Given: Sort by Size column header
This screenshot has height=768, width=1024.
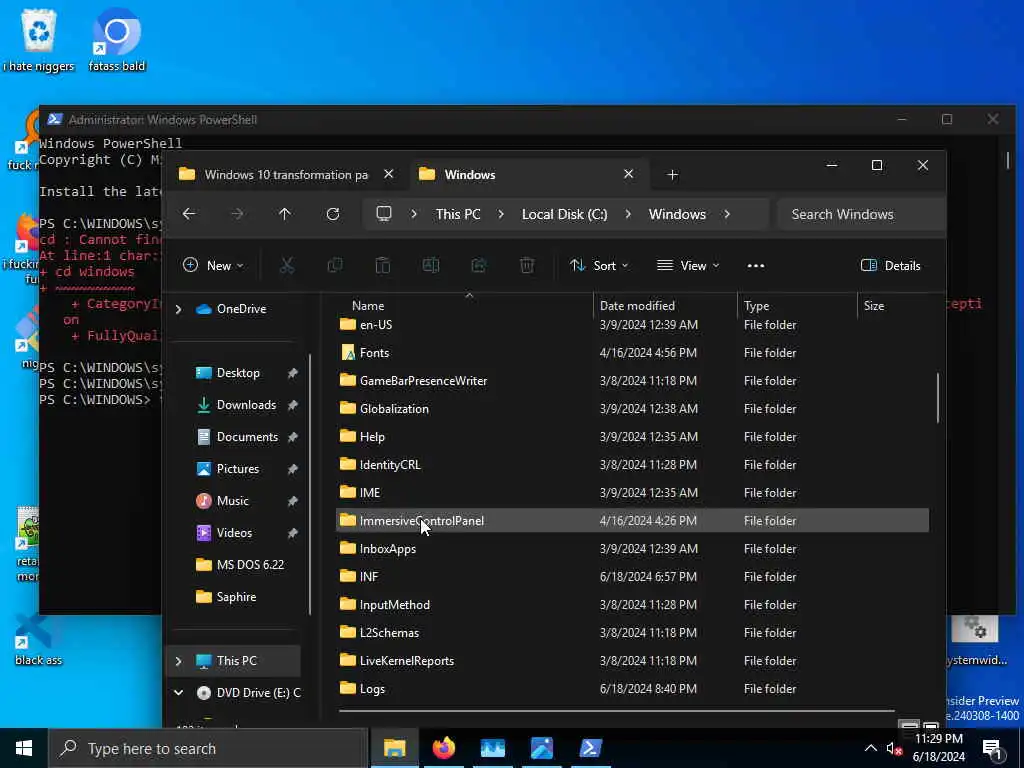Looking at the screenshot, I should click(x=874, y=306).
